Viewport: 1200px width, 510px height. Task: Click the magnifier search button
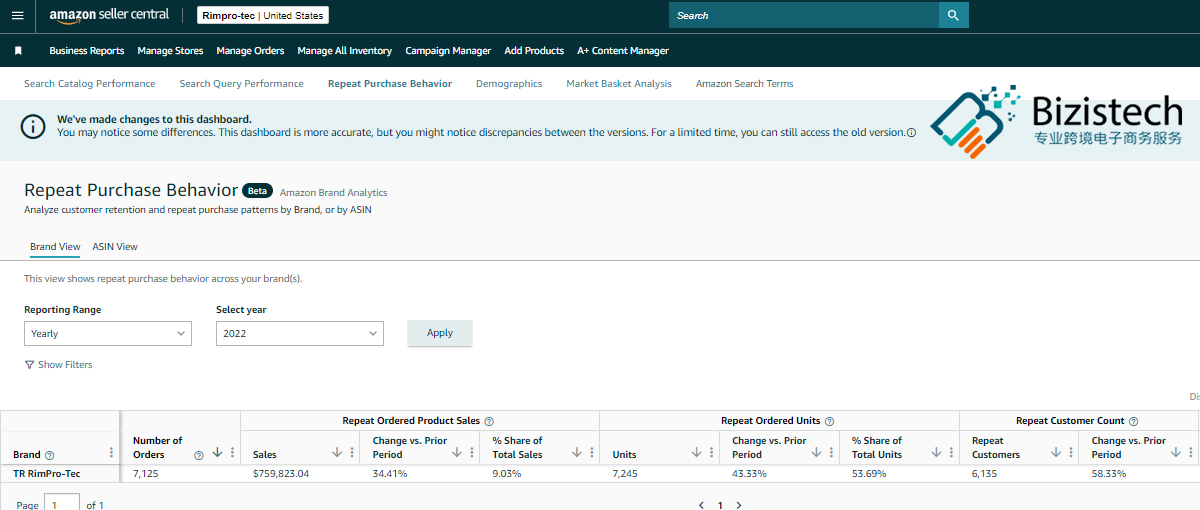pyautogui.click(x=953, y=15)
